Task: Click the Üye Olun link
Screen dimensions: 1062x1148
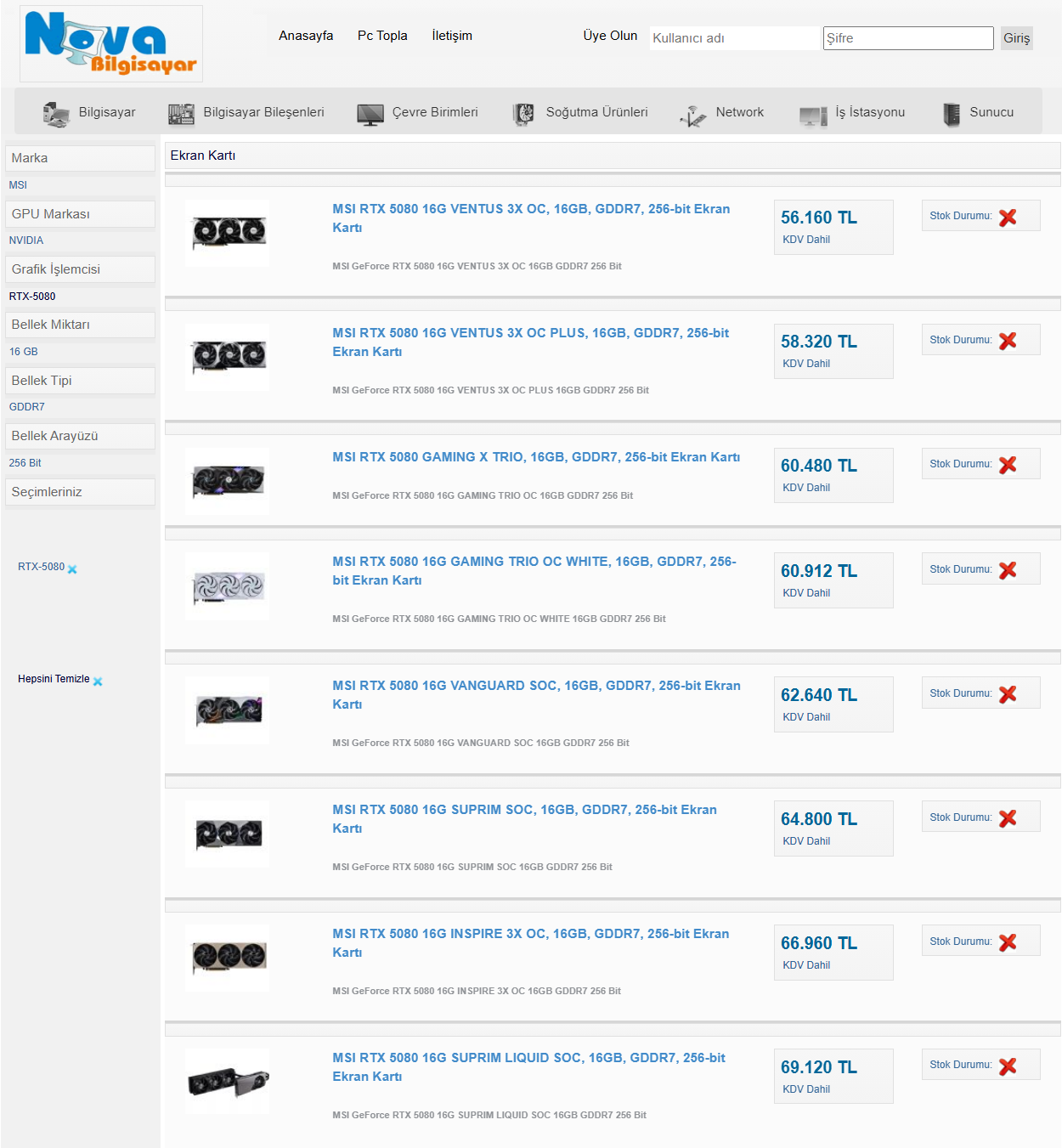Action: click(x=610, y=36)
